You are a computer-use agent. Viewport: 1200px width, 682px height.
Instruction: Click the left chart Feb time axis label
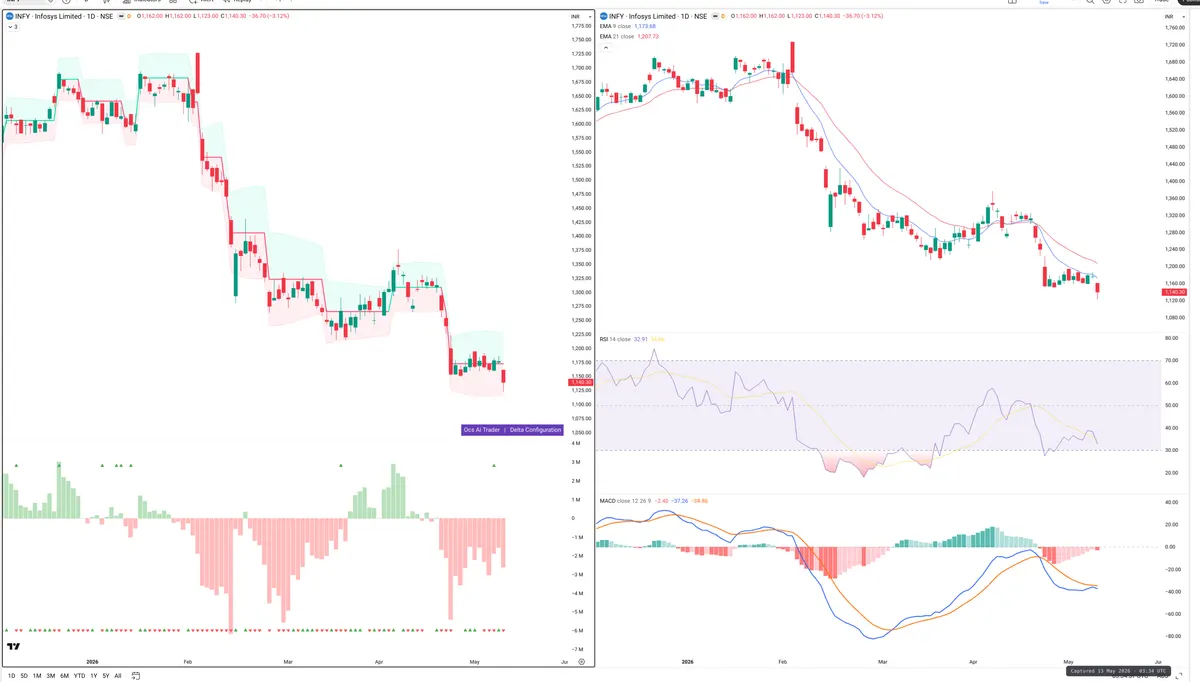[x=187, y=662]
